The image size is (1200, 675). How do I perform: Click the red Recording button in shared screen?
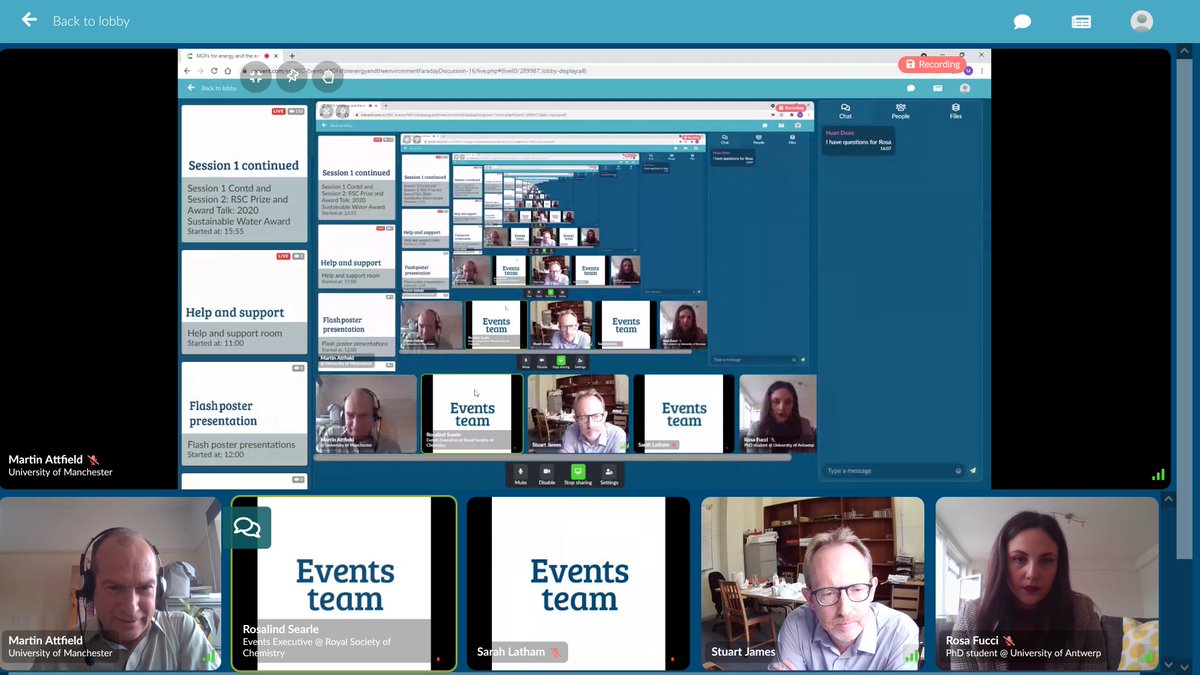tap(932, 64)
